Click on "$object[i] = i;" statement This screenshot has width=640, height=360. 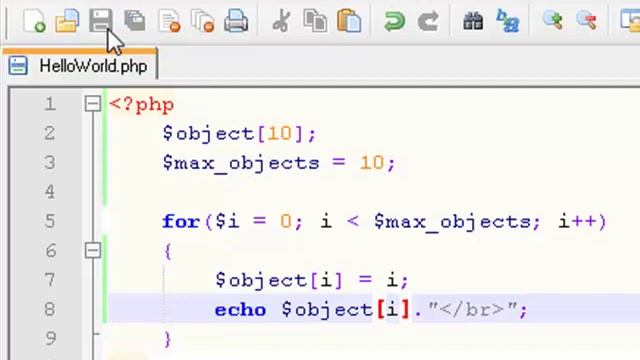pyautogui.click(x=312, y=280)
